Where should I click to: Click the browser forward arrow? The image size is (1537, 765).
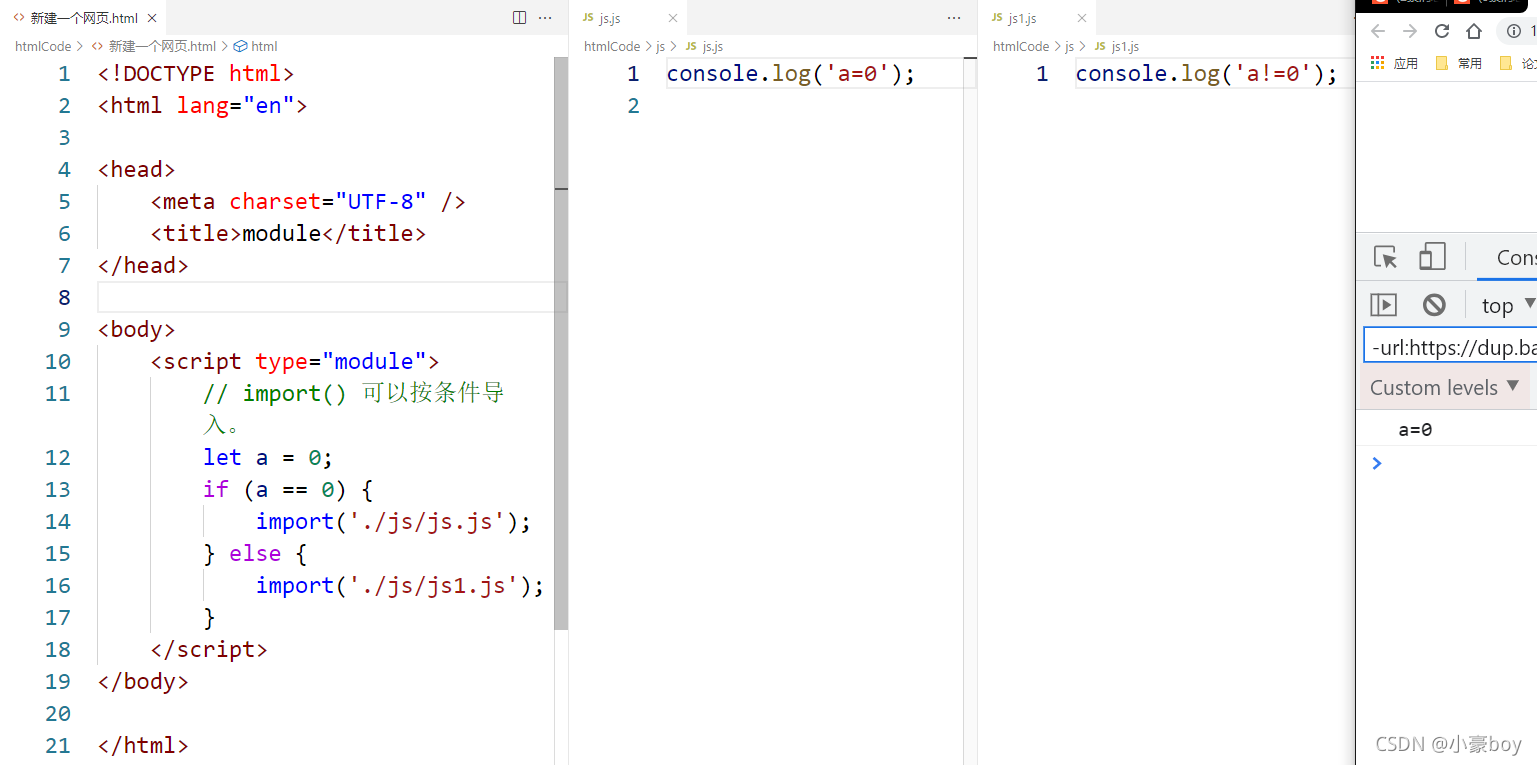1410,31
